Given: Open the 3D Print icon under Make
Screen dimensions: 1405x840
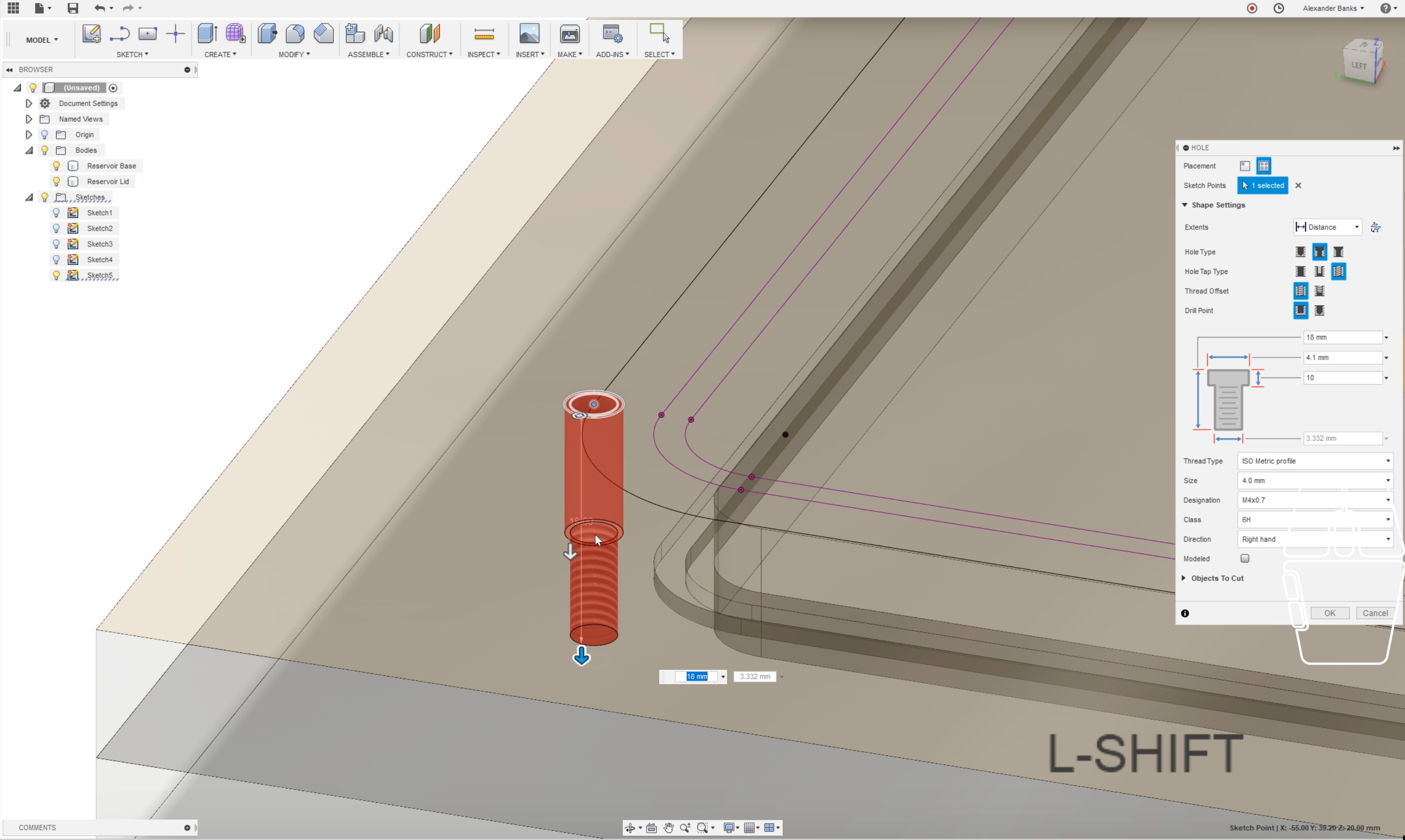Looking at the screenshot, I should click(x=569, y=34).
